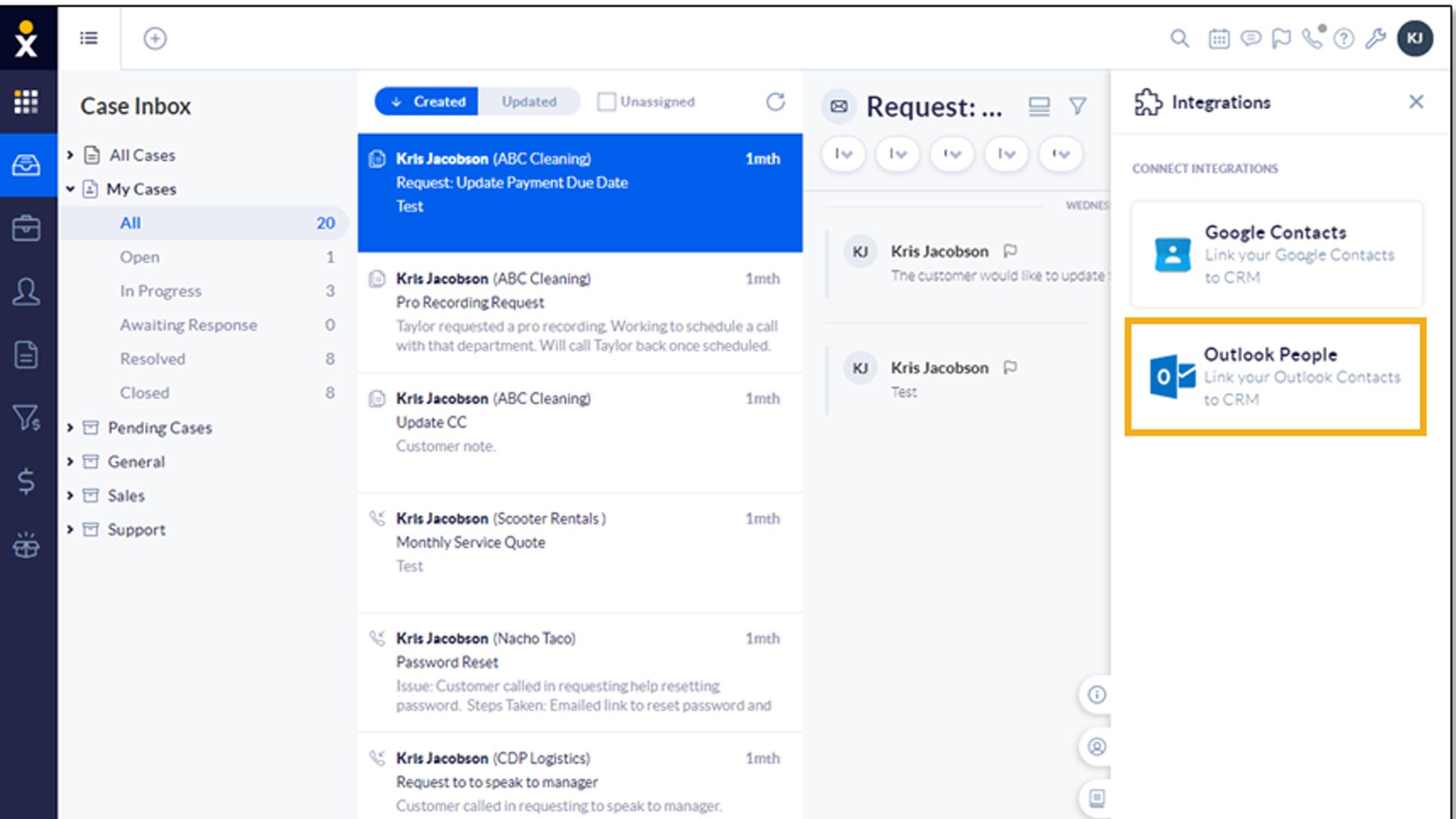Image resolution: width=1456 pixels, height=819 pixels.
Task: Open Update Payment Due Date case
Action: tap(580, 193)
